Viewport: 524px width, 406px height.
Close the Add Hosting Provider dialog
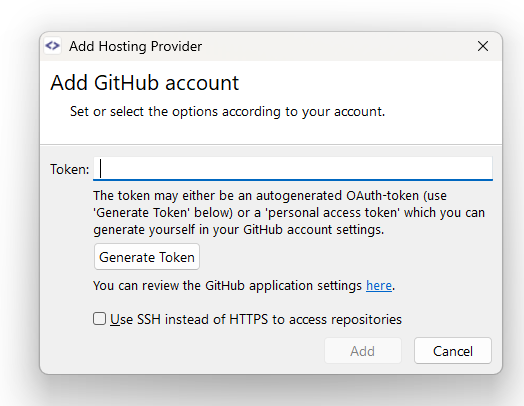(x=483, y=46)
